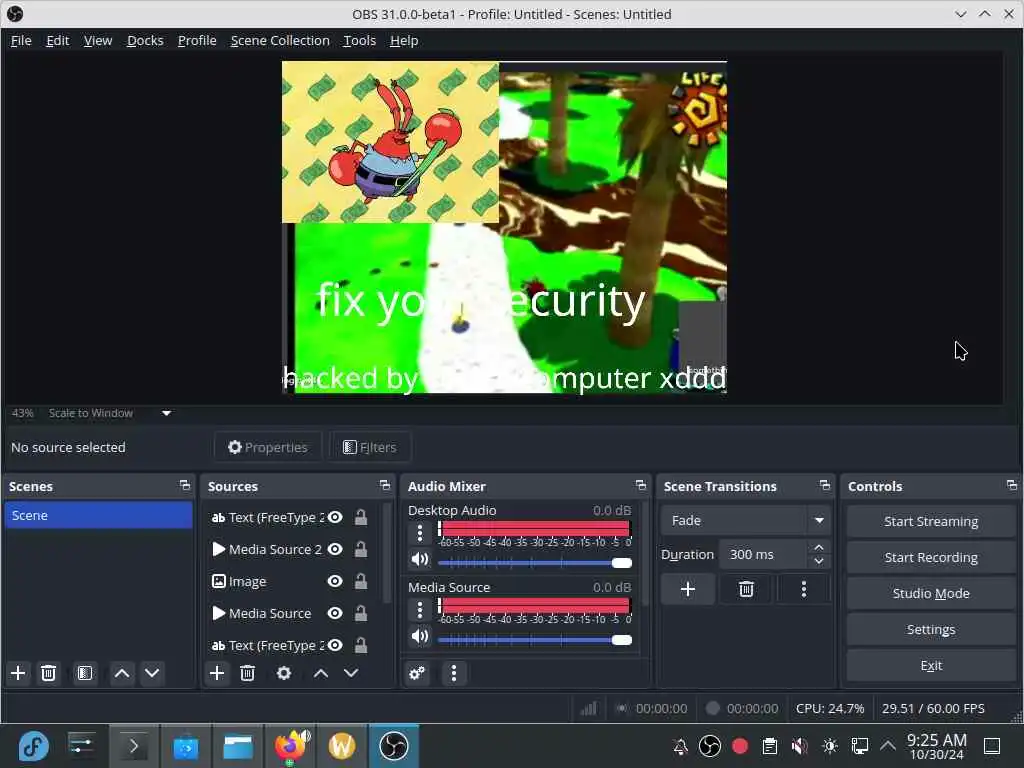Mute Desktop Audio speaker icon
The height and width of the screenshot is (768, 1024).
[x=420, y=560]
